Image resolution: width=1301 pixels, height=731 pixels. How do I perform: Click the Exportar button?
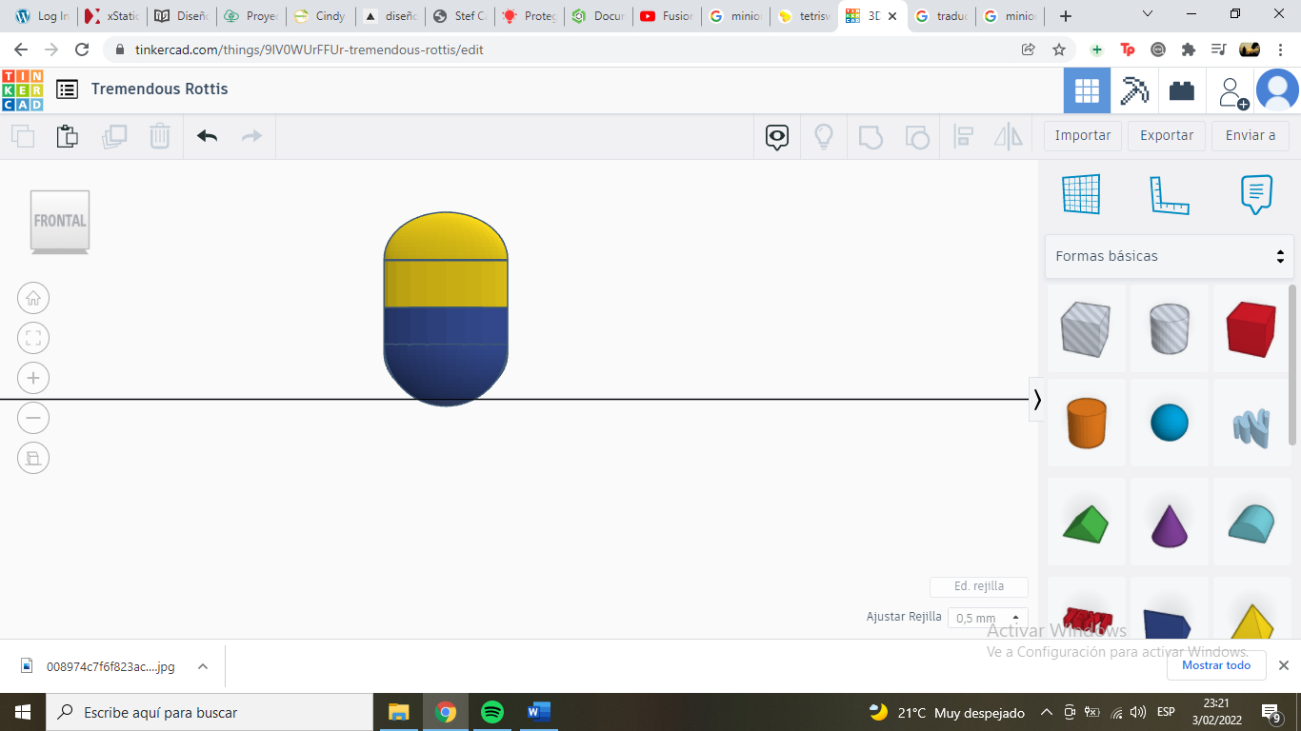[x=1166, y=136]
